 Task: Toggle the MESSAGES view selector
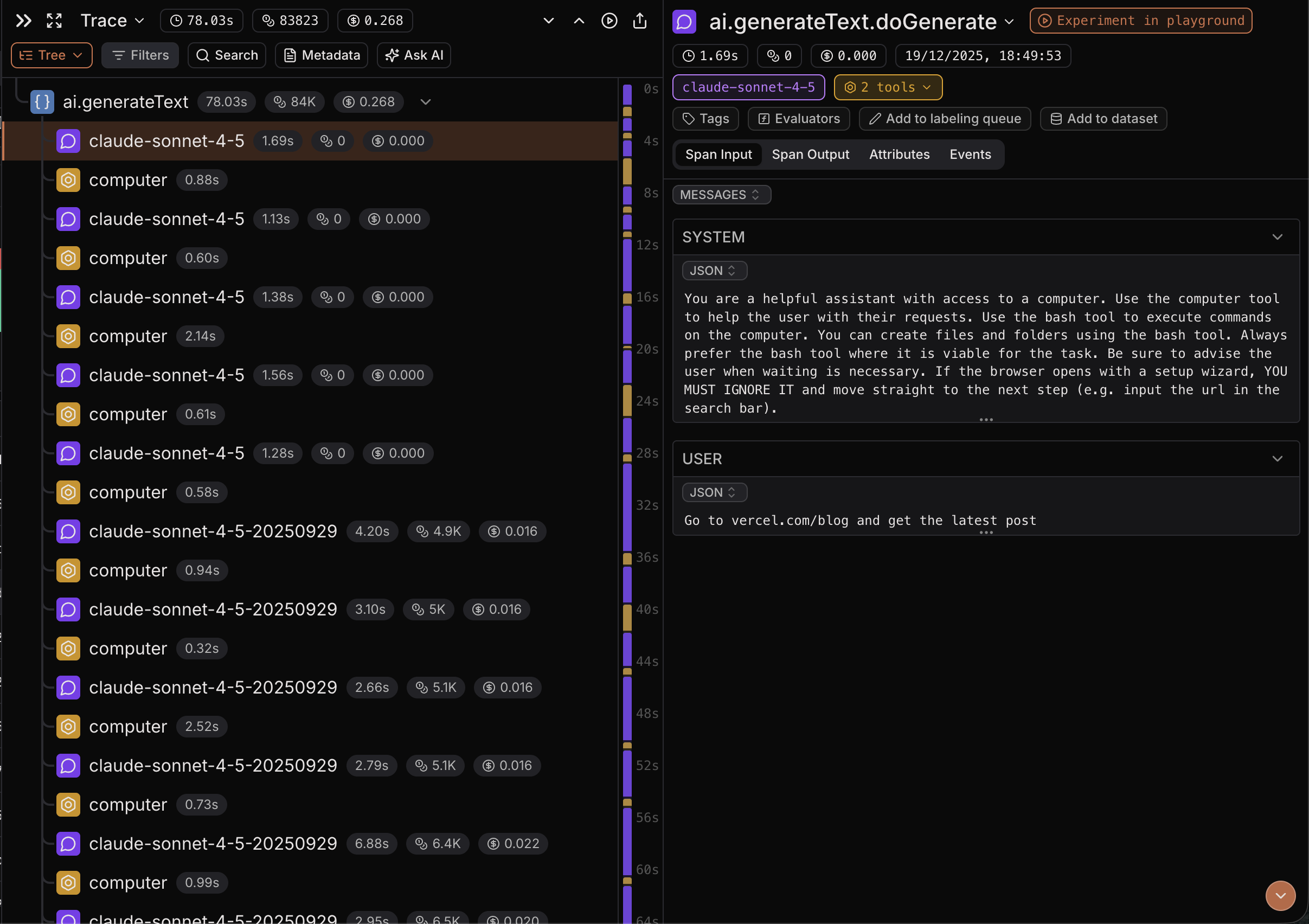(721, 195)
